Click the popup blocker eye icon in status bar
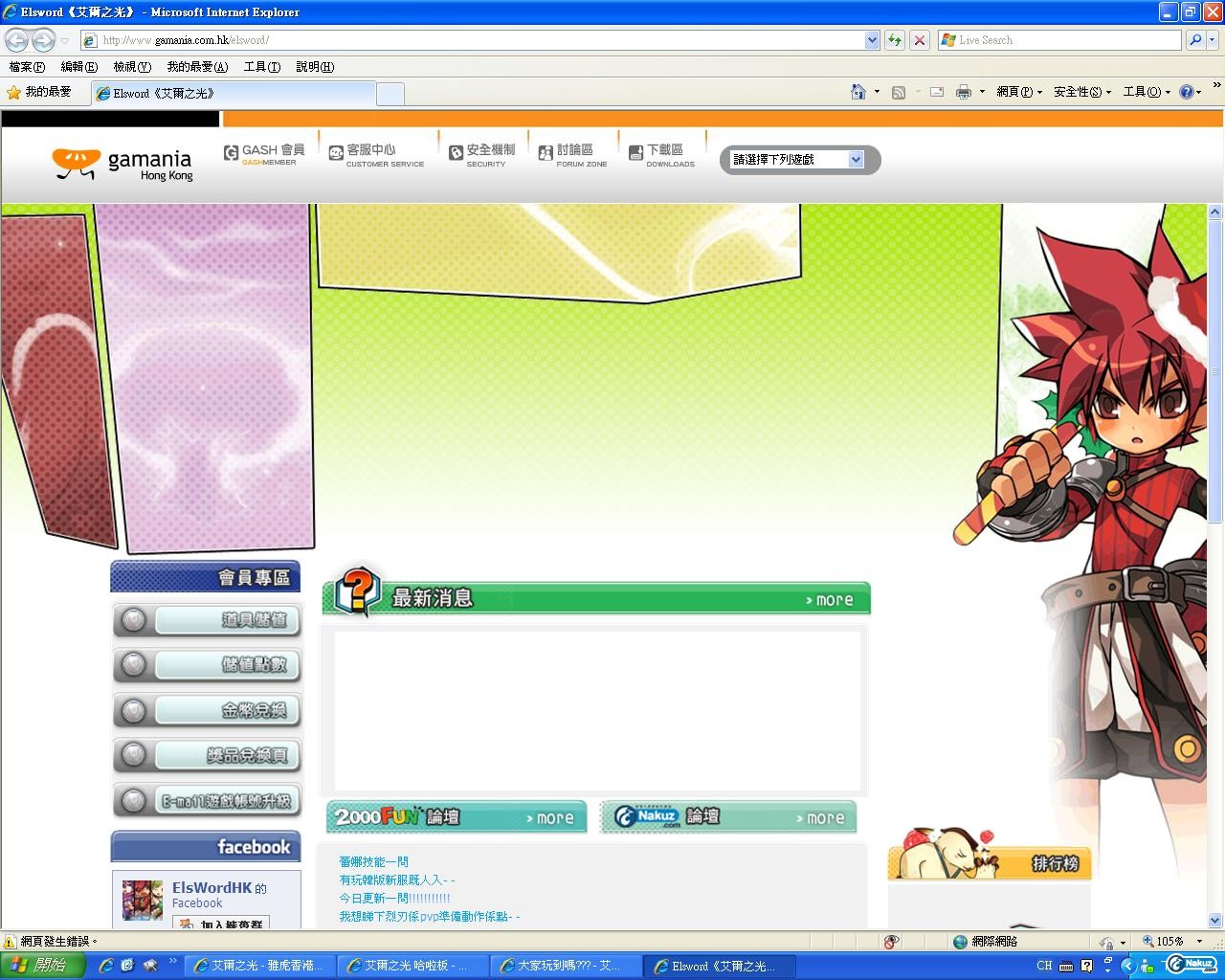Screen dimensions: 1225x980 click(x=892, y=942)
